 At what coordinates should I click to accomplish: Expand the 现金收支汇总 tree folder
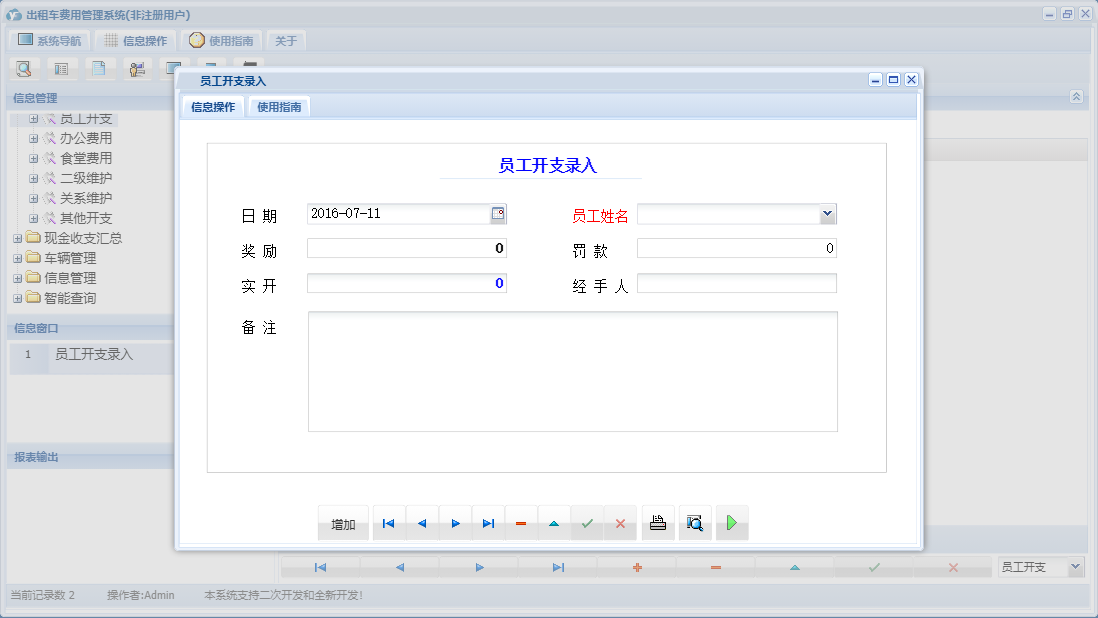[x=18, y=238]
